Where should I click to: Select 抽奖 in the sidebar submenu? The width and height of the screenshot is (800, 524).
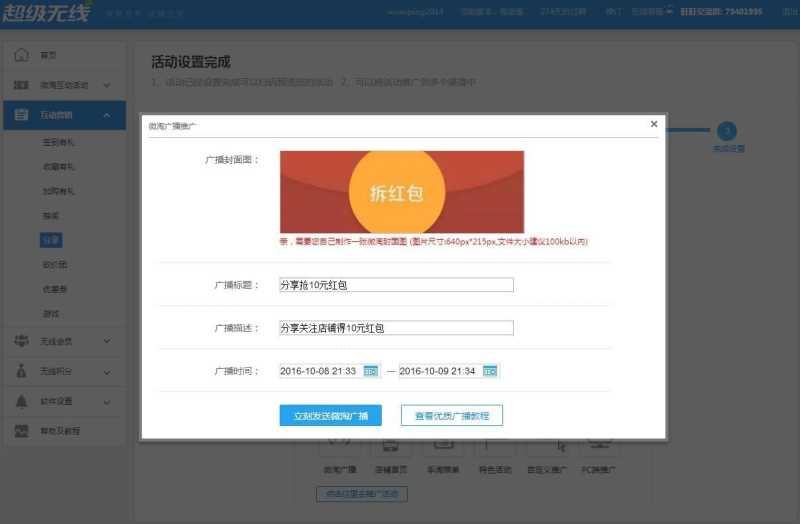pos(51,215)
